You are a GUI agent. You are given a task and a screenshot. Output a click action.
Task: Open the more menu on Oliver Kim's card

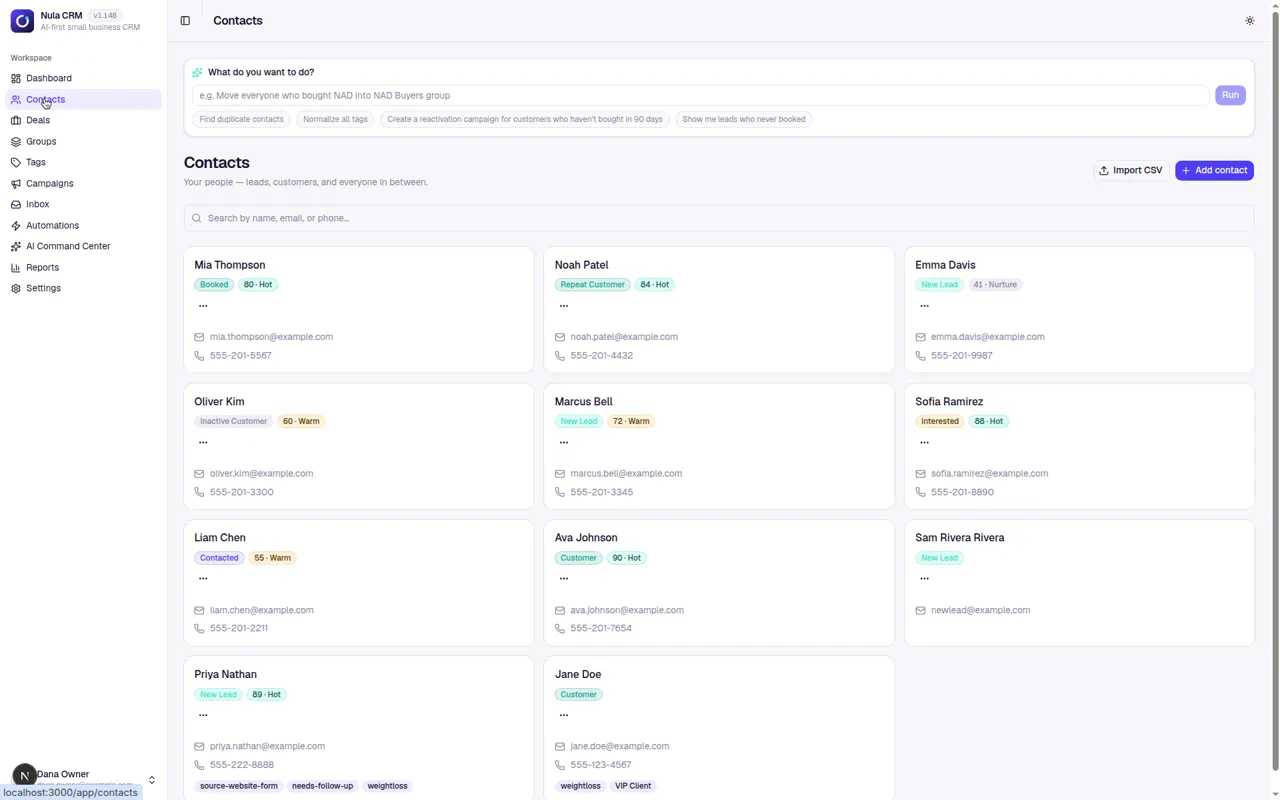[x=203, y=442]
